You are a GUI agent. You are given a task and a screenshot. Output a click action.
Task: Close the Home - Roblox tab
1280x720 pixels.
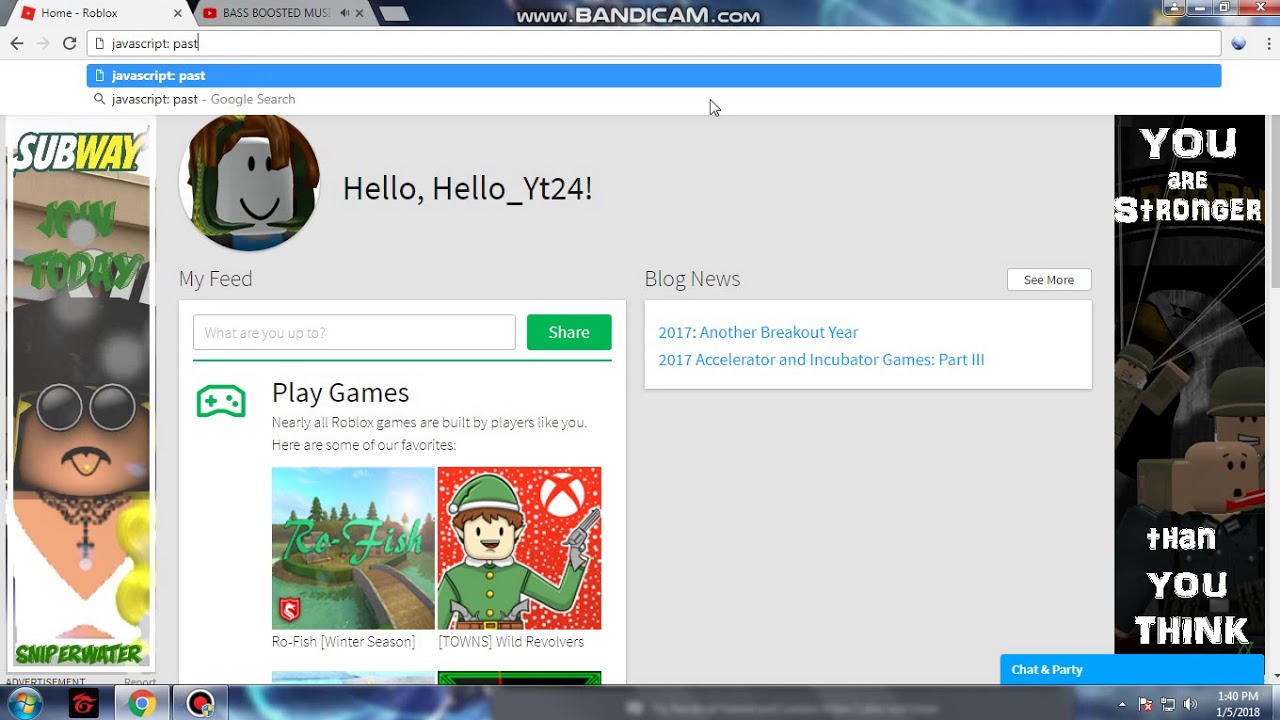(x=178, y=13)
